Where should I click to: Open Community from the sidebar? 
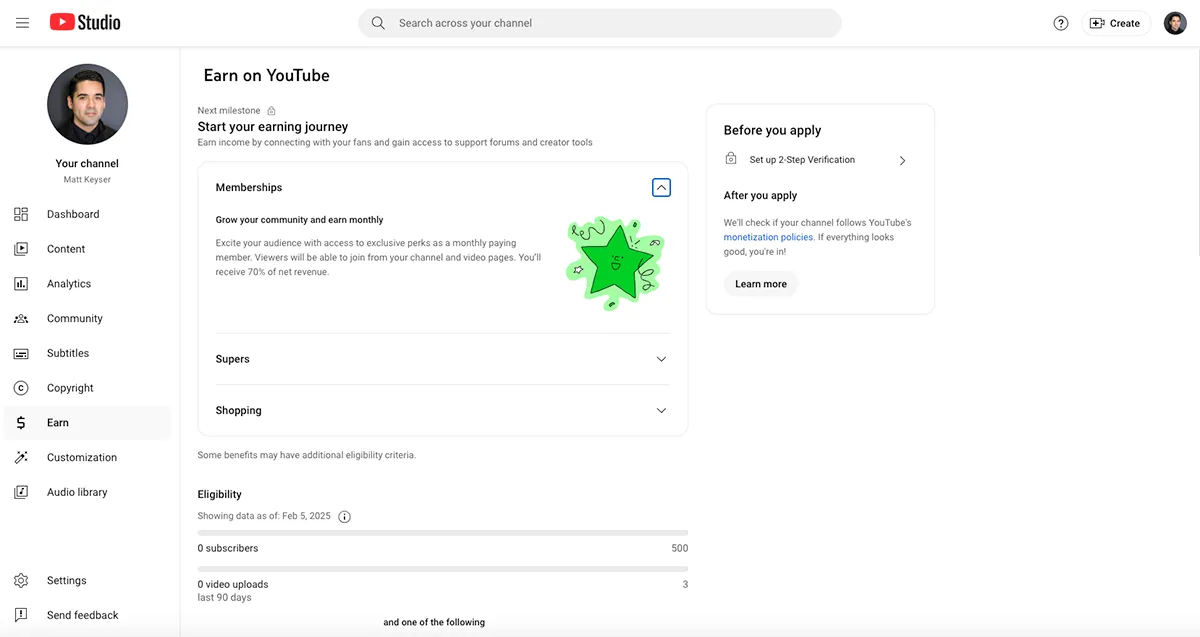pyautogui.click(x=74, y=318)
